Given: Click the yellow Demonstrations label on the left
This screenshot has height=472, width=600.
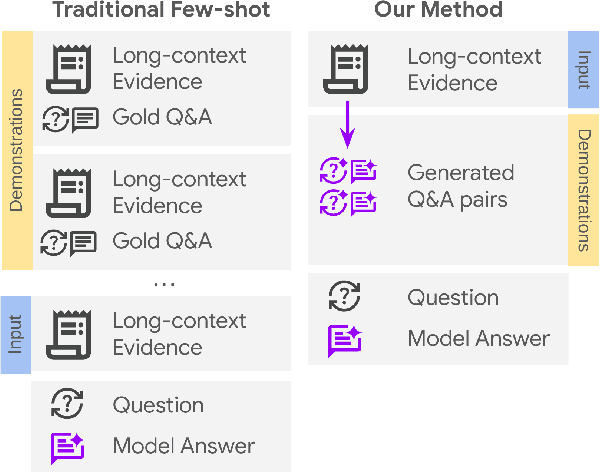Looking at the screenshot, I should click(x=16, y=150).
